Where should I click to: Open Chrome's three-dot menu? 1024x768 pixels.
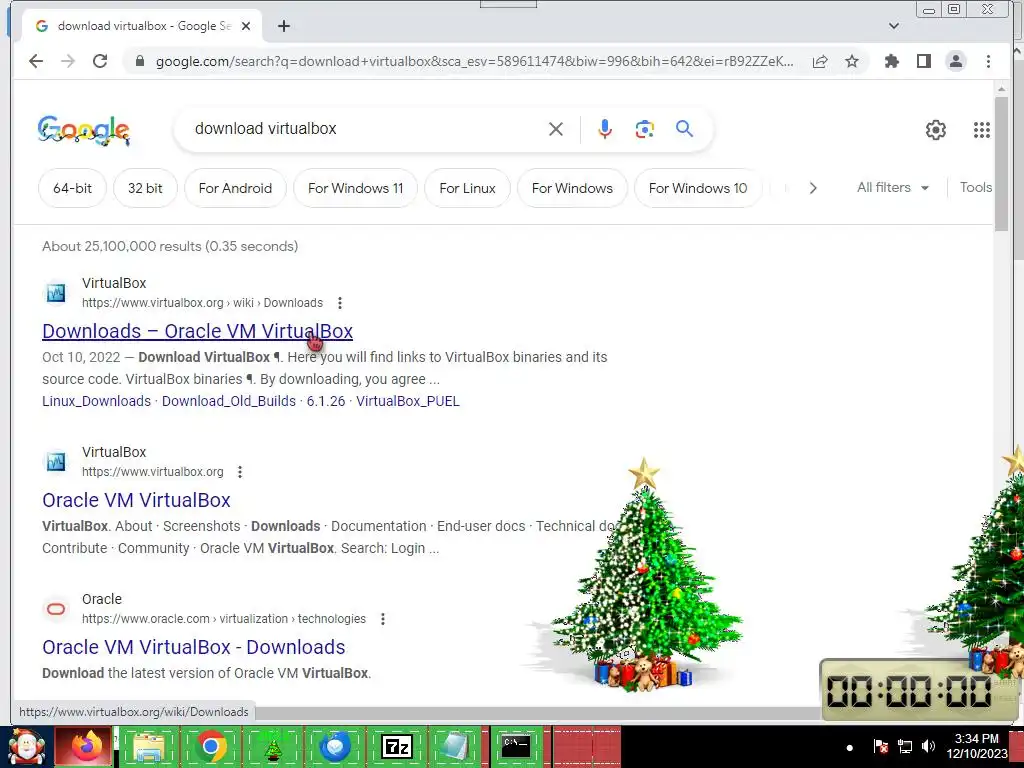point(988,61)
